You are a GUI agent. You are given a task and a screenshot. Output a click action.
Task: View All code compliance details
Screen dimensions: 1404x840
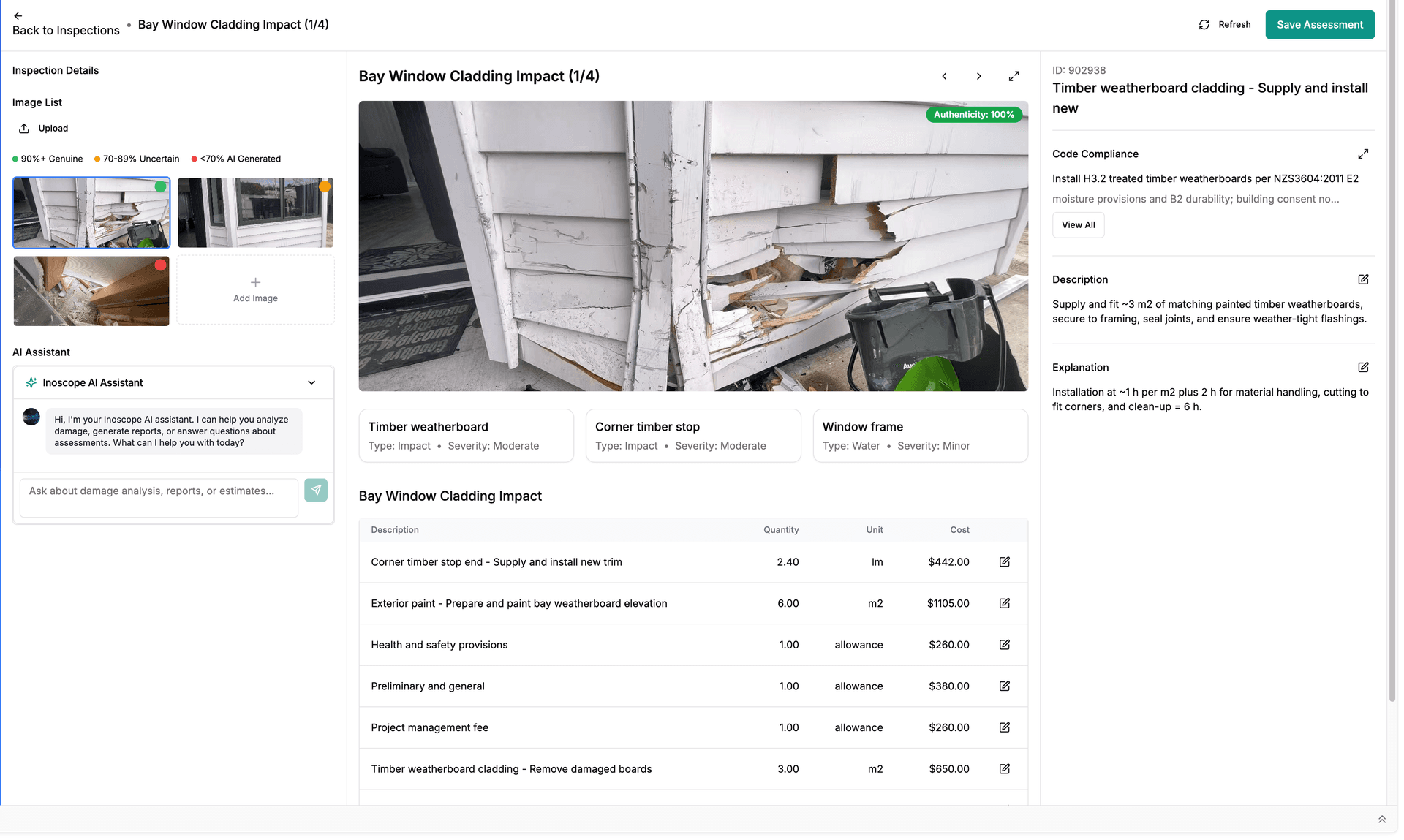[1078, 225]
